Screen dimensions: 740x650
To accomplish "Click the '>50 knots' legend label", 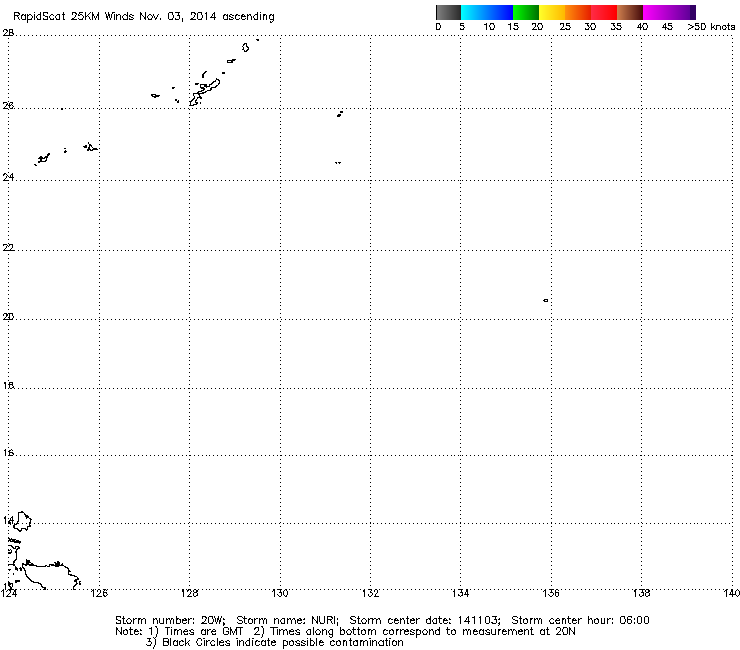I will tap(711, 27).
